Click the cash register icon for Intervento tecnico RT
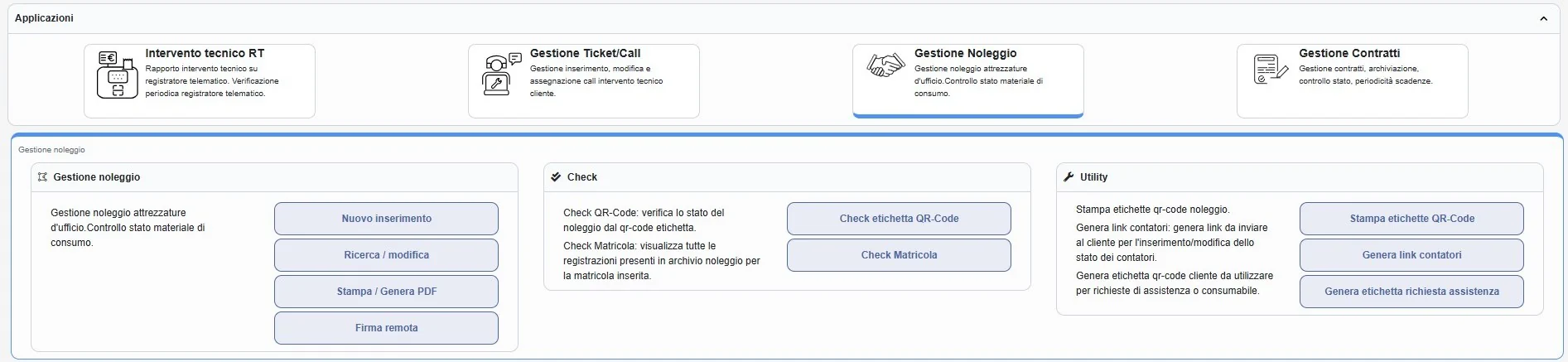The width and height of the screenshot is (1568, 362). tap(118, 75)
